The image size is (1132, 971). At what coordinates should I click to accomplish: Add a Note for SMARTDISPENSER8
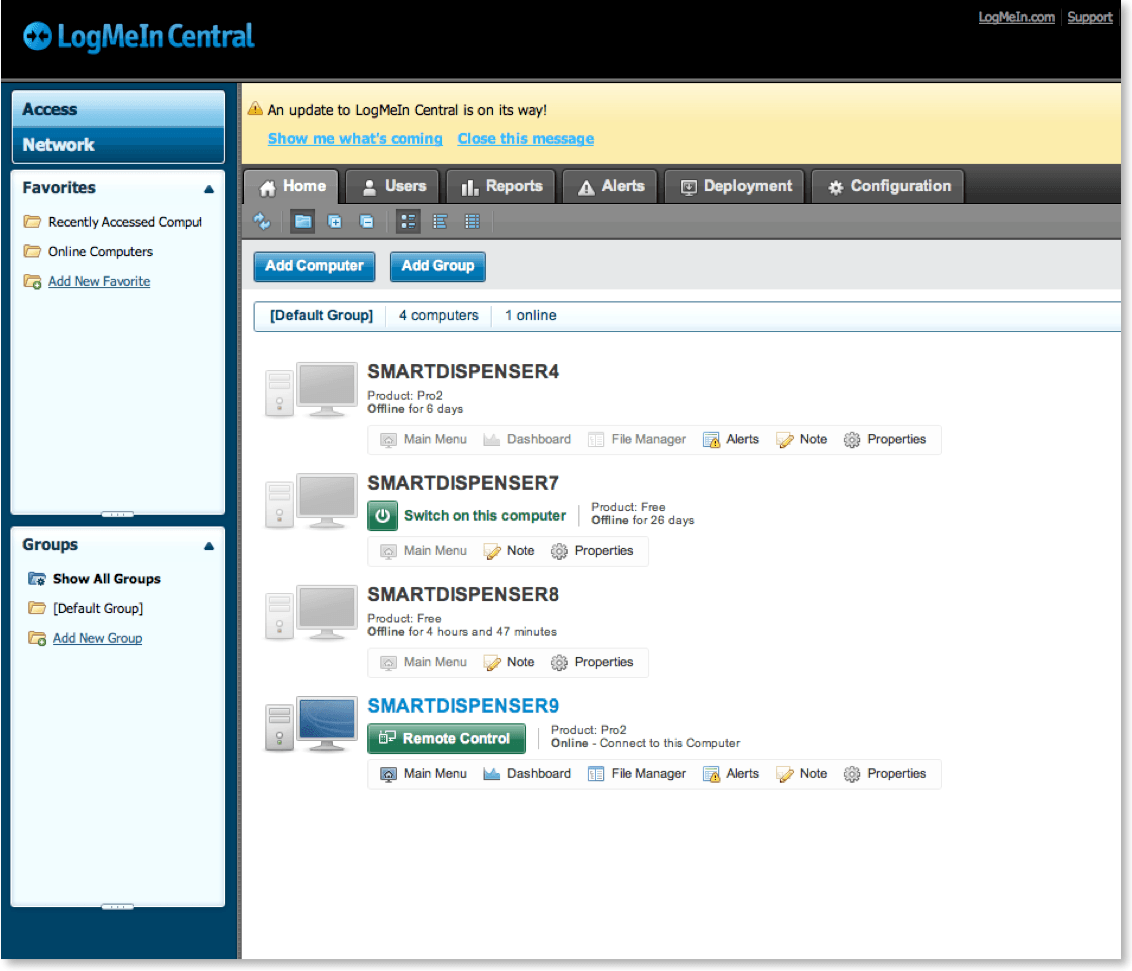pyautogui.click(x=509, y=663)
